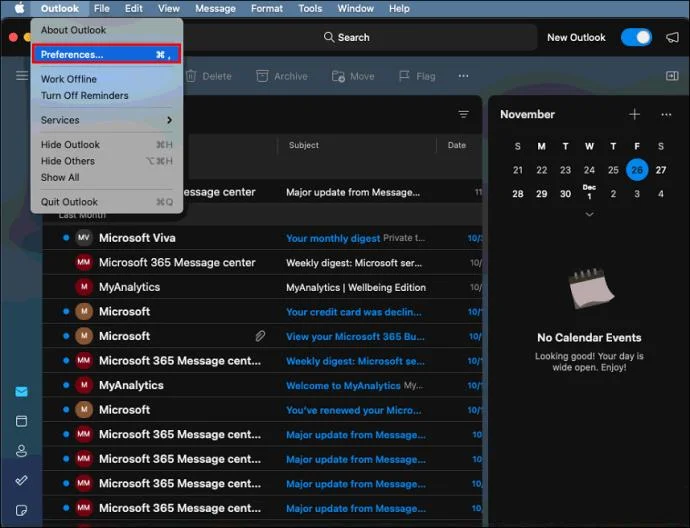Viewport: 690px width, 528px height.
Task: Click the Delete toolbar button
Action: point(209,76)
